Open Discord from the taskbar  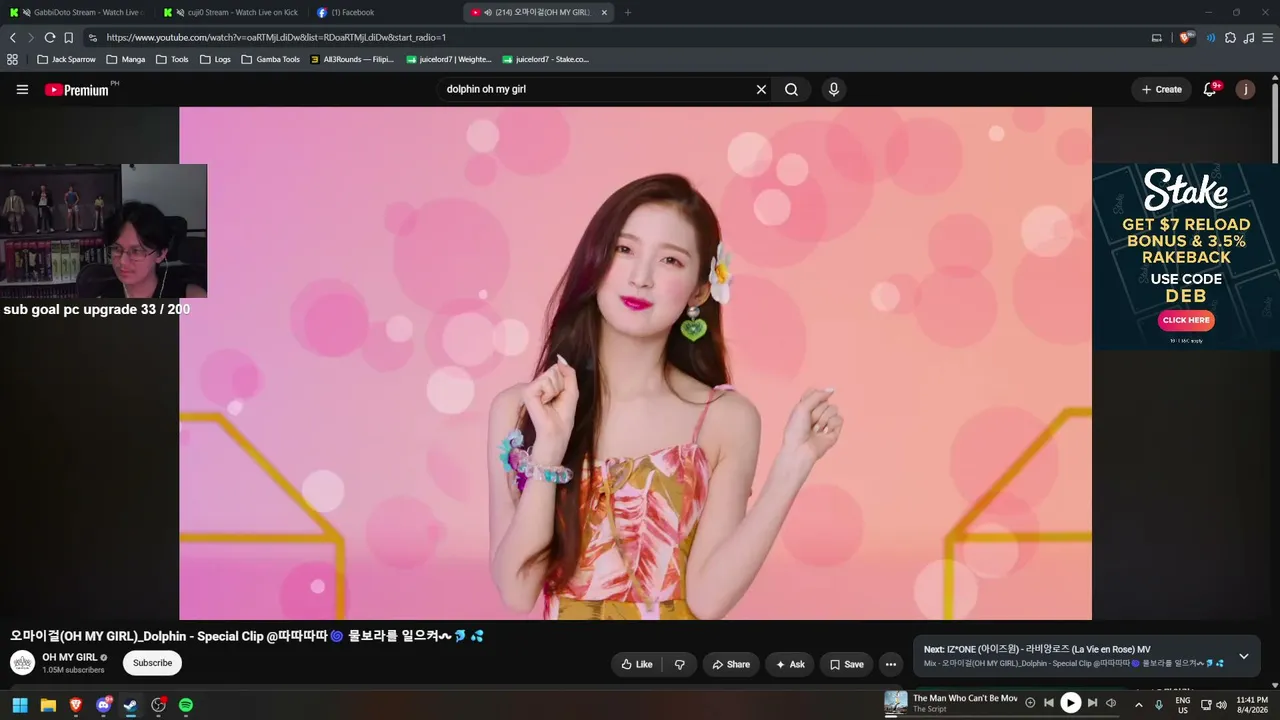(103, 705)
